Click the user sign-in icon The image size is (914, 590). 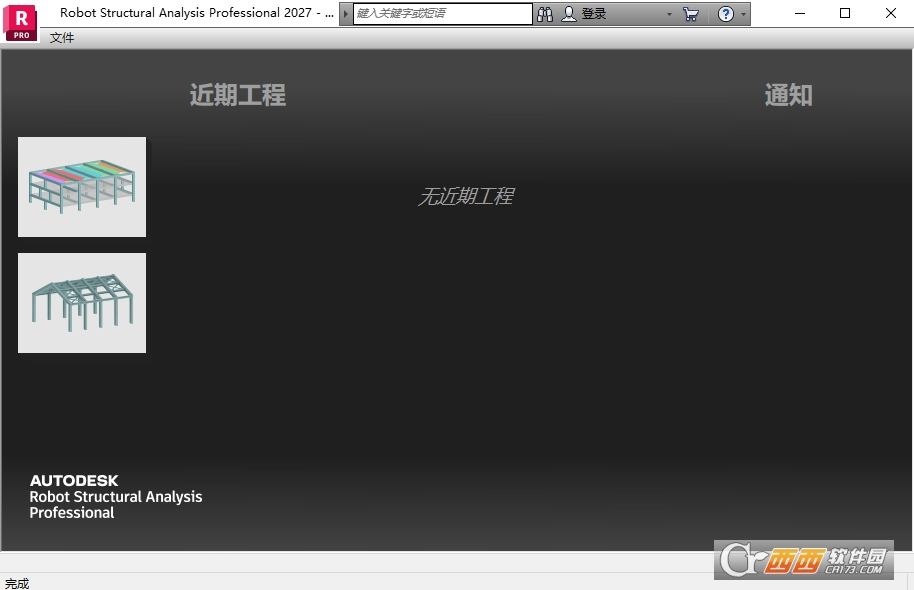pos(569,14)
